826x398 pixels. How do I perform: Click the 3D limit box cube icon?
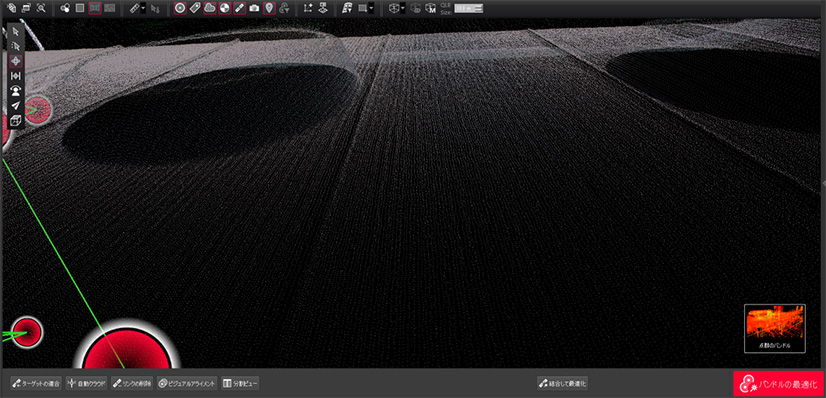tap(394, 8)
